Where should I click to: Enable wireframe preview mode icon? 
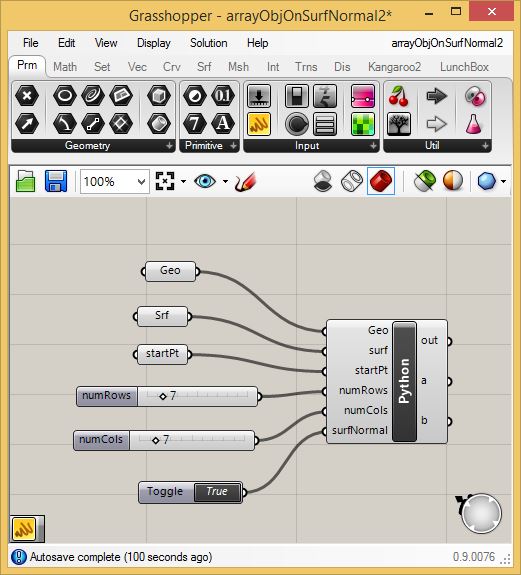point(352,181)
